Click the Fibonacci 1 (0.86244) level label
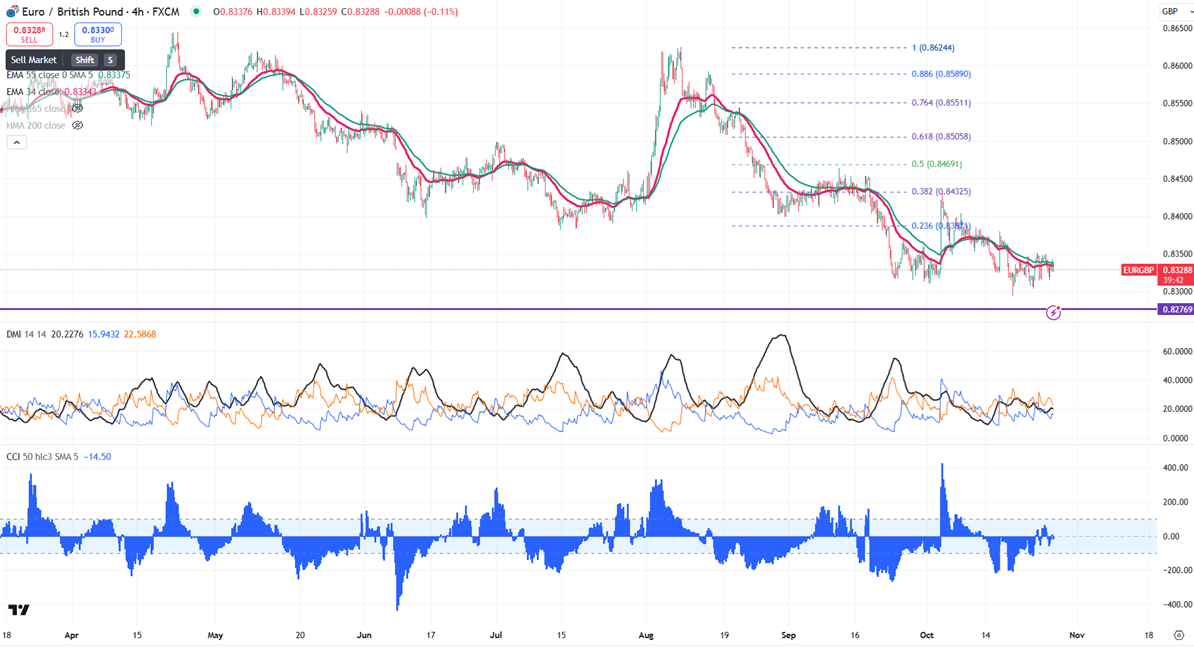The image size is (1194, 650). tap(933, 48)
